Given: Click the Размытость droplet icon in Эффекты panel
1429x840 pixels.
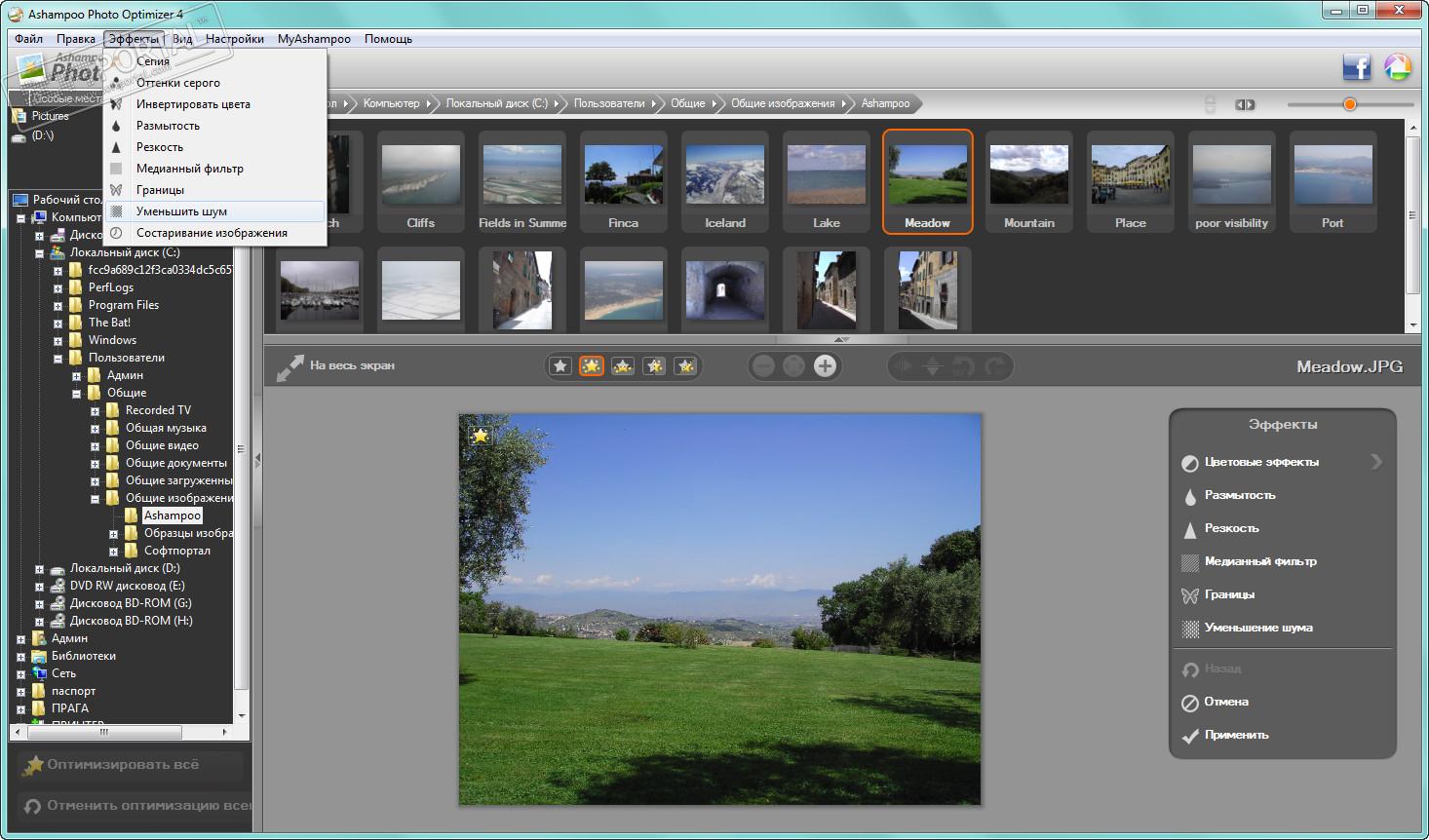Looking at the screenshot, I should pyautogui.click(x=1189, y=496).
